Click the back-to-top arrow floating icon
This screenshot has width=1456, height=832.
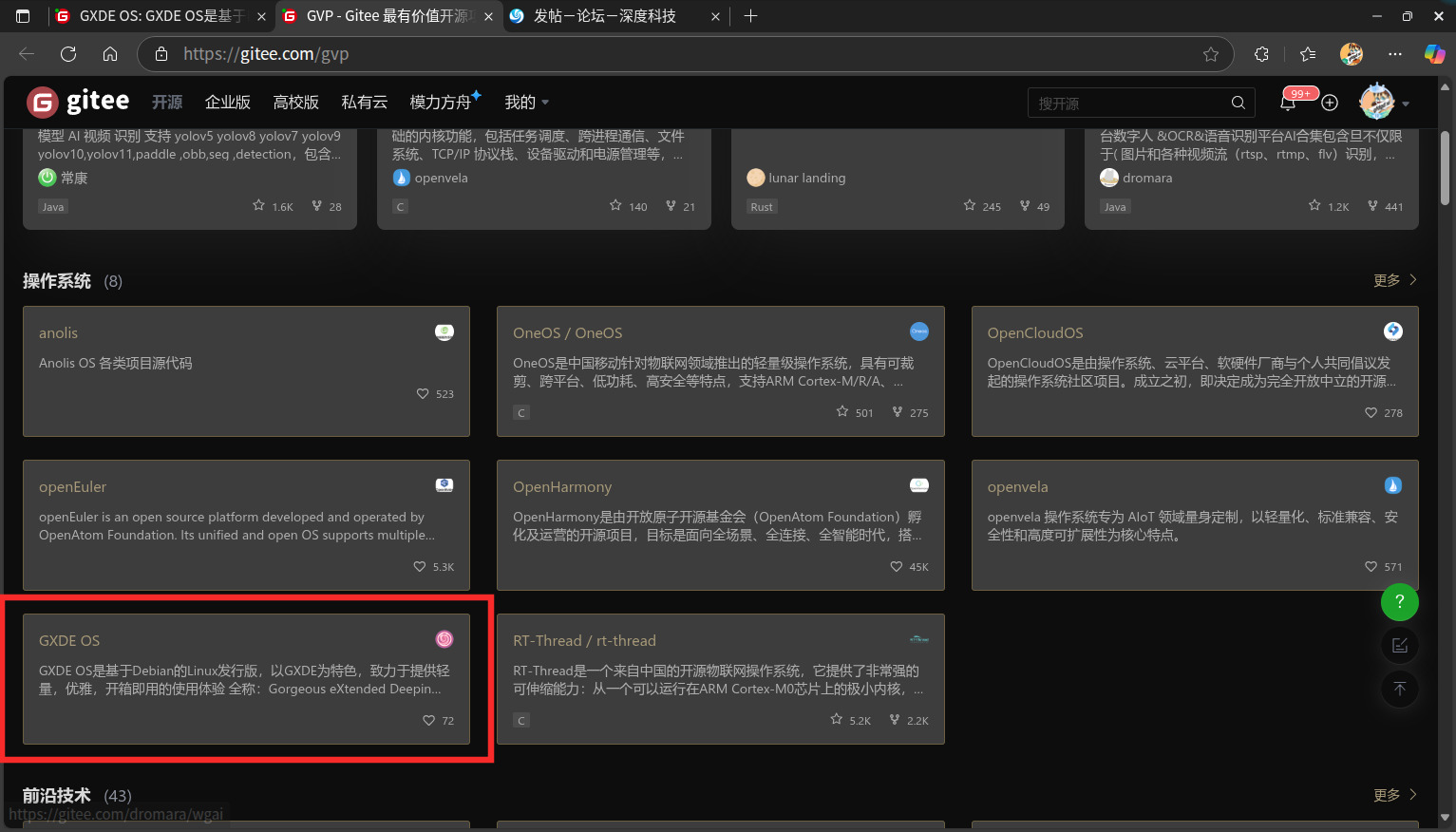click(x=1399, y=690)
